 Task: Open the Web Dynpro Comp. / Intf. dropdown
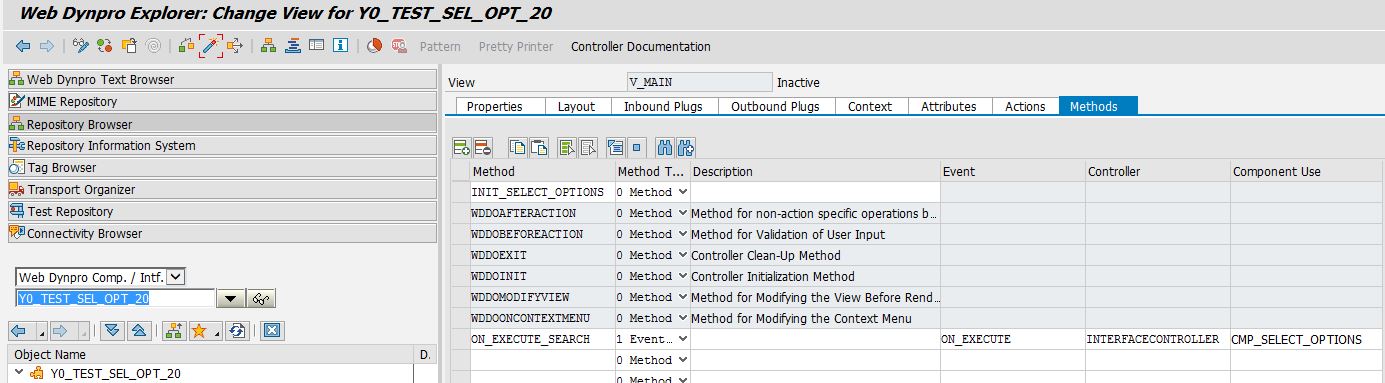tap(175, 277)
